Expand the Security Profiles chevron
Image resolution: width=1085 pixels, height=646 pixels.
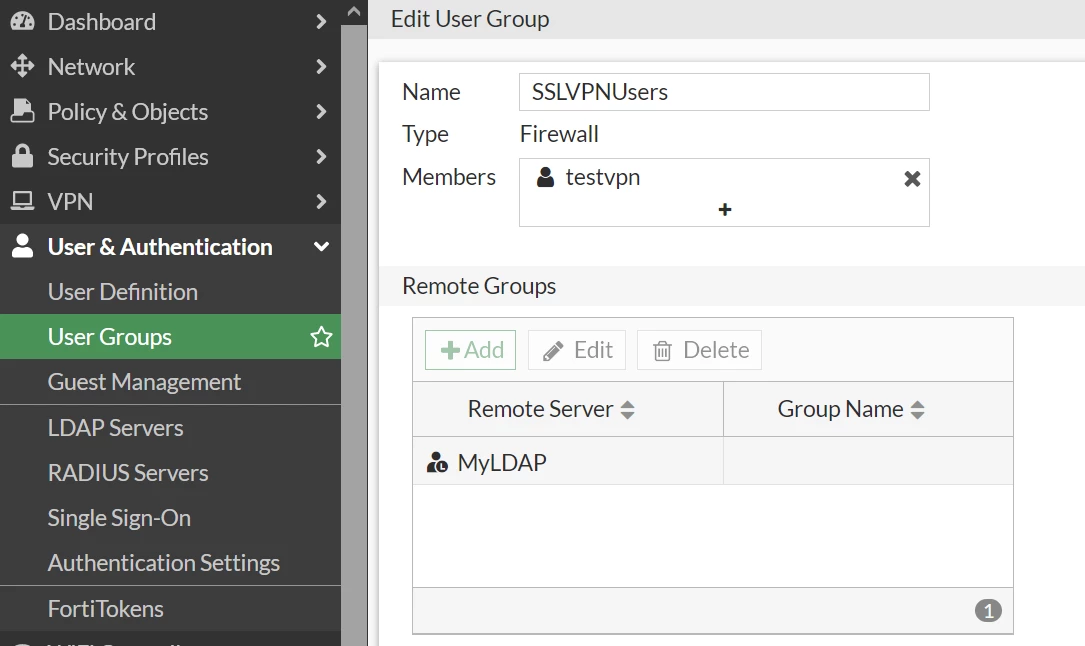tap(320, 156)
